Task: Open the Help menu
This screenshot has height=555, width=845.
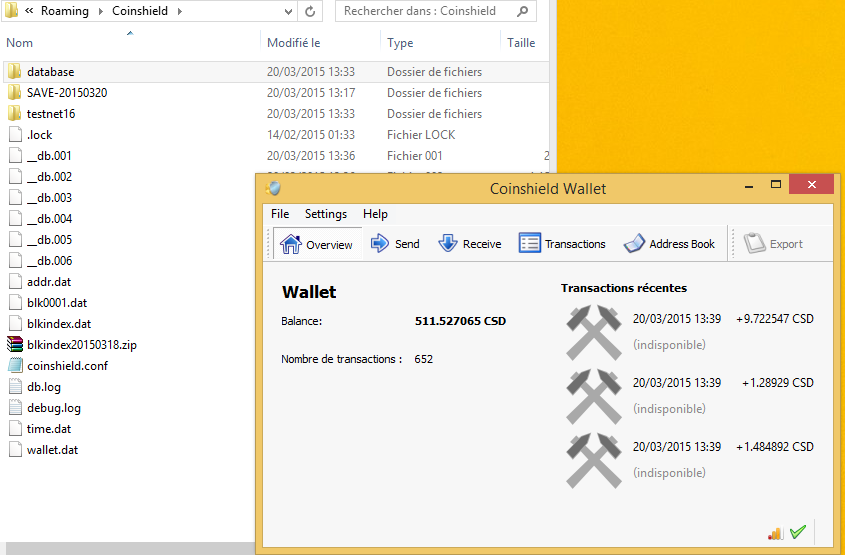Action: [375, 214]
